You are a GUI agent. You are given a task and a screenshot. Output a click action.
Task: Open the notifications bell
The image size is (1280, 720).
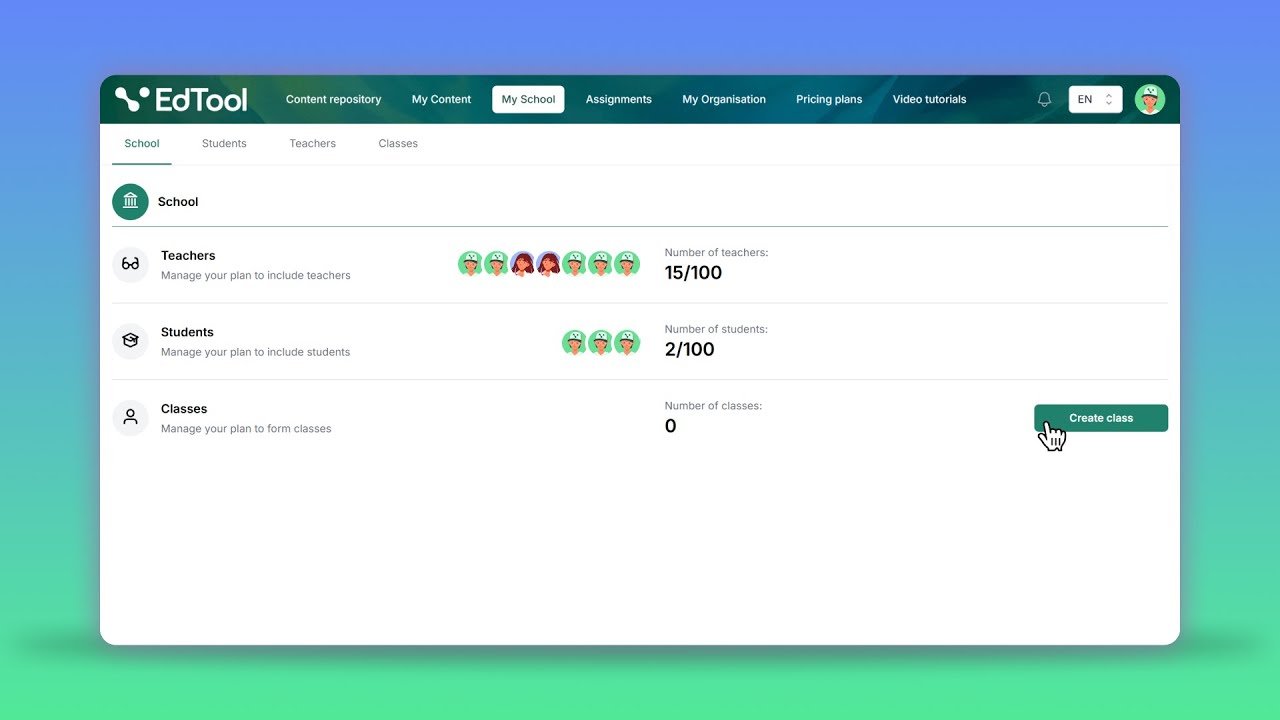pos(1044,99)
